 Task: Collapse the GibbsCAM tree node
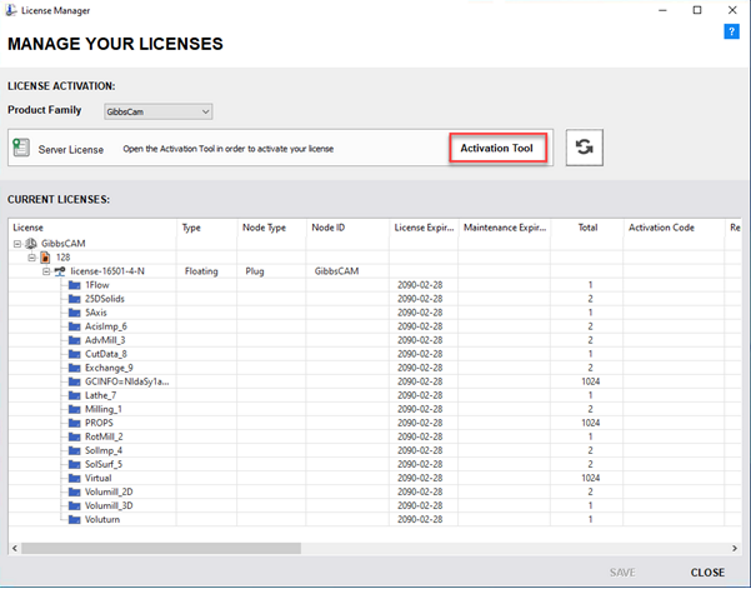point(17,244)
